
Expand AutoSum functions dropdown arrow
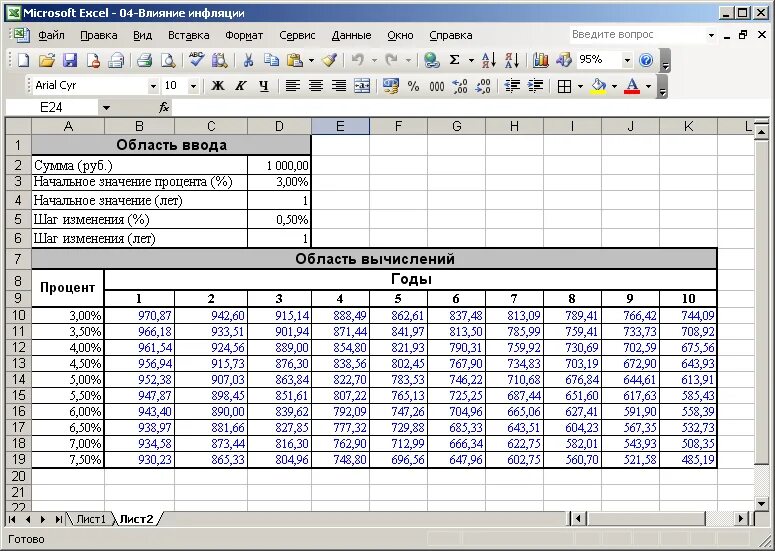tap(471, 60)
